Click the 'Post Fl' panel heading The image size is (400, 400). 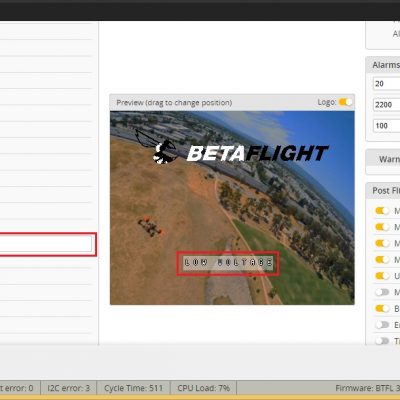point(386,191)
